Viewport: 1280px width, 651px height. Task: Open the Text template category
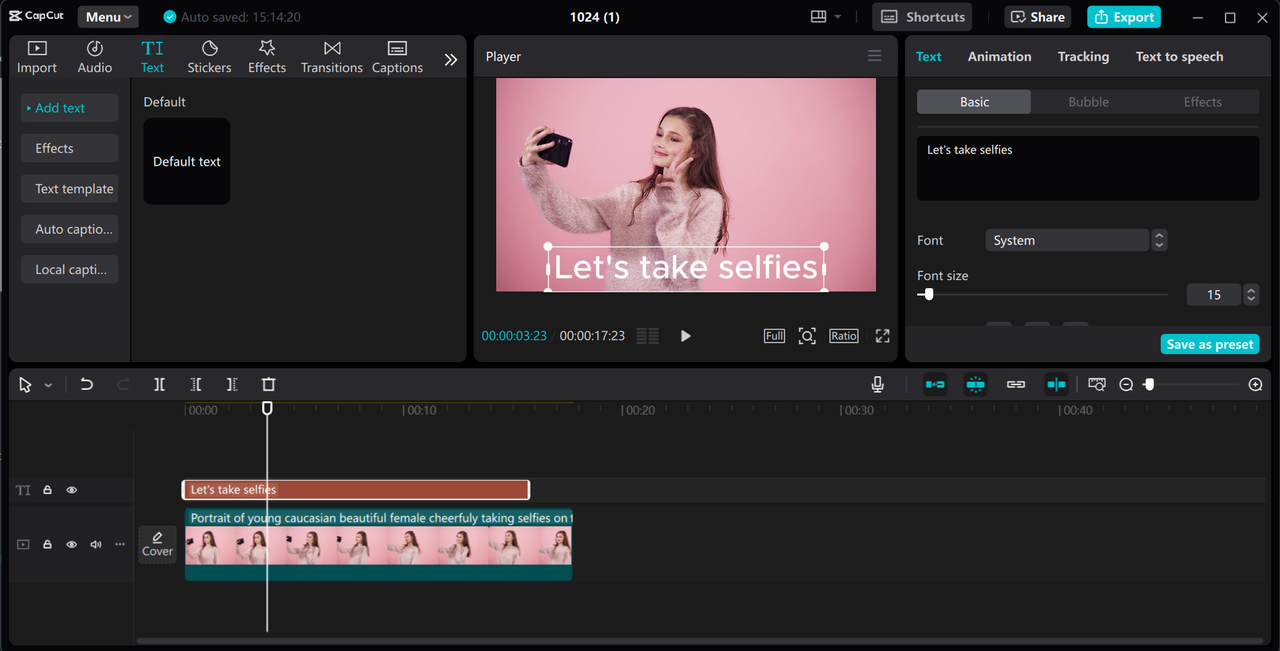point(70,189)
